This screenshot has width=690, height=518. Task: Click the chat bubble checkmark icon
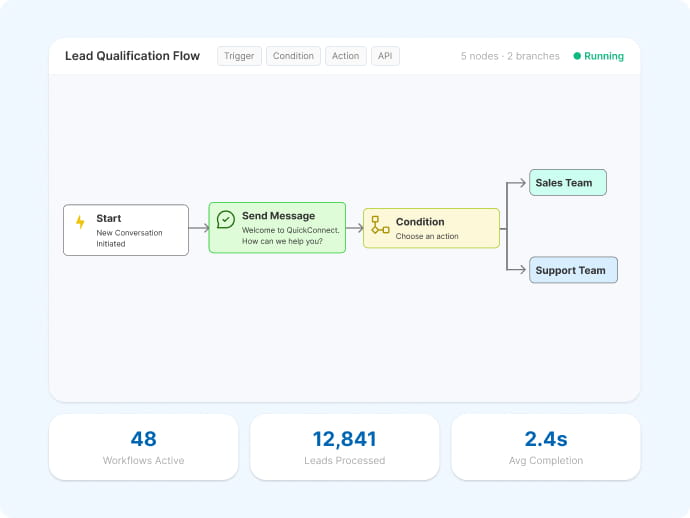pos(225,219)
